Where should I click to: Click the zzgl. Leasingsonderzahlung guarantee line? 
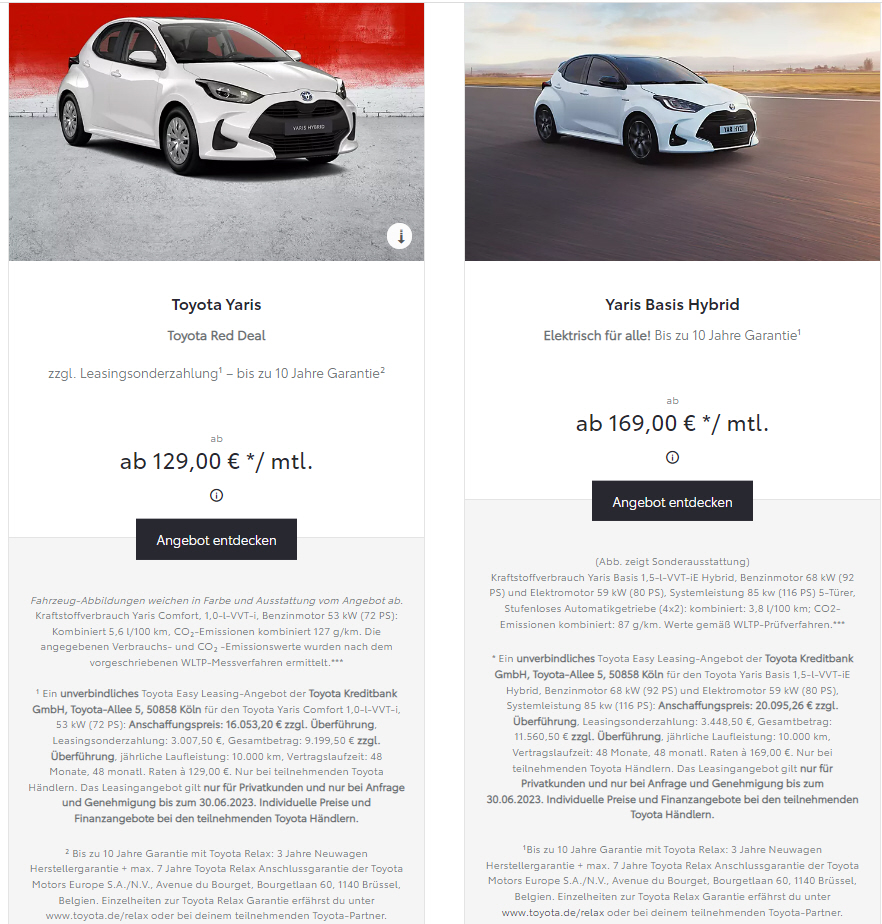point(216,374)
